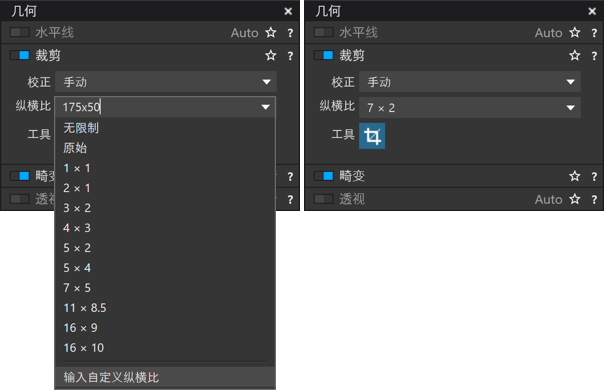Click Auto next to 透视 in right panel
604x390 pixels.
[x=548, y=199]
